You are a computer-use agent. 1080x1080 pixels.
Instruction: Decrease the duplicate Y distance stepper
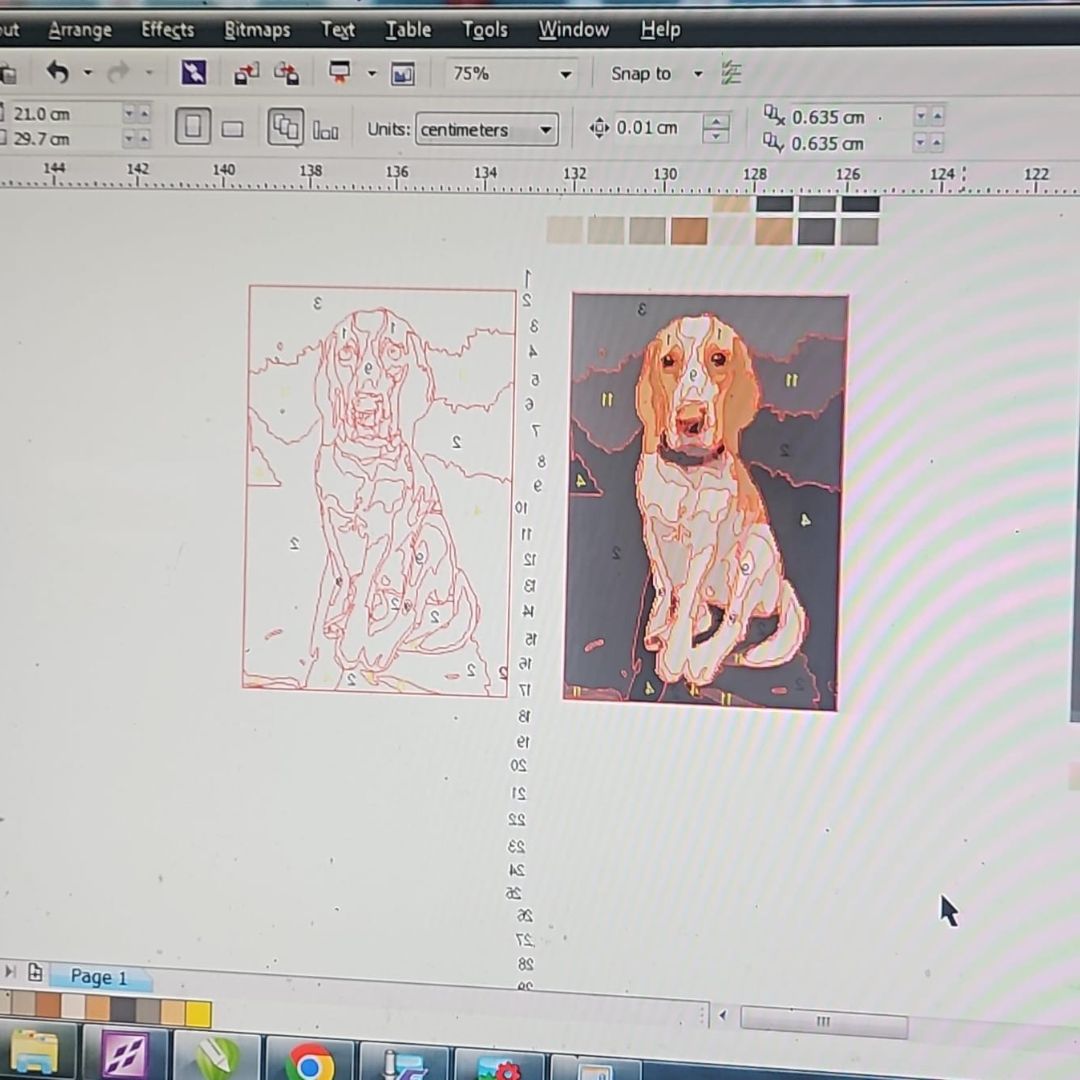(x=921, y=143)
